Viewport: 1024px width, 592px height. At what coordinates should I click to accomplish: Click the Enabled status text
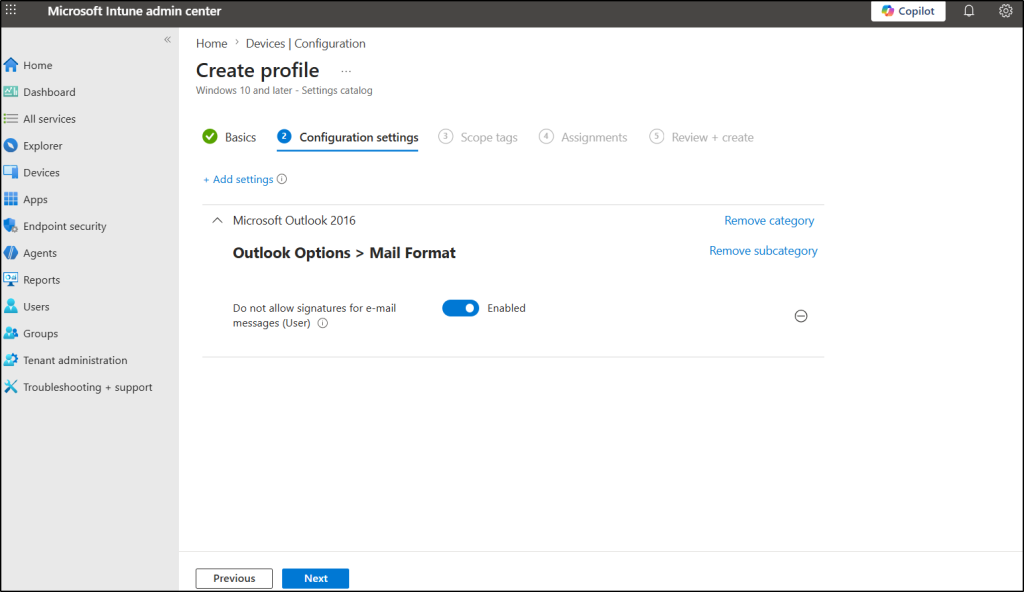coord(506,308)
